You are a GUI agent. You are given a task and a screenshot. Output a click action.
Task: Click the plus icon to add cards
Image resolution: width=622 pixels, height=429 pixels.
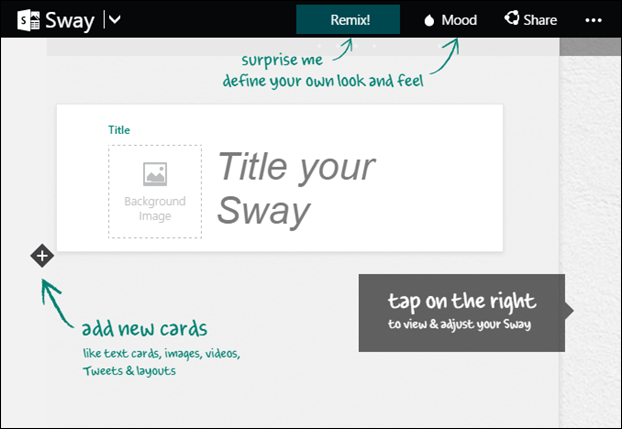click(42, 256)
